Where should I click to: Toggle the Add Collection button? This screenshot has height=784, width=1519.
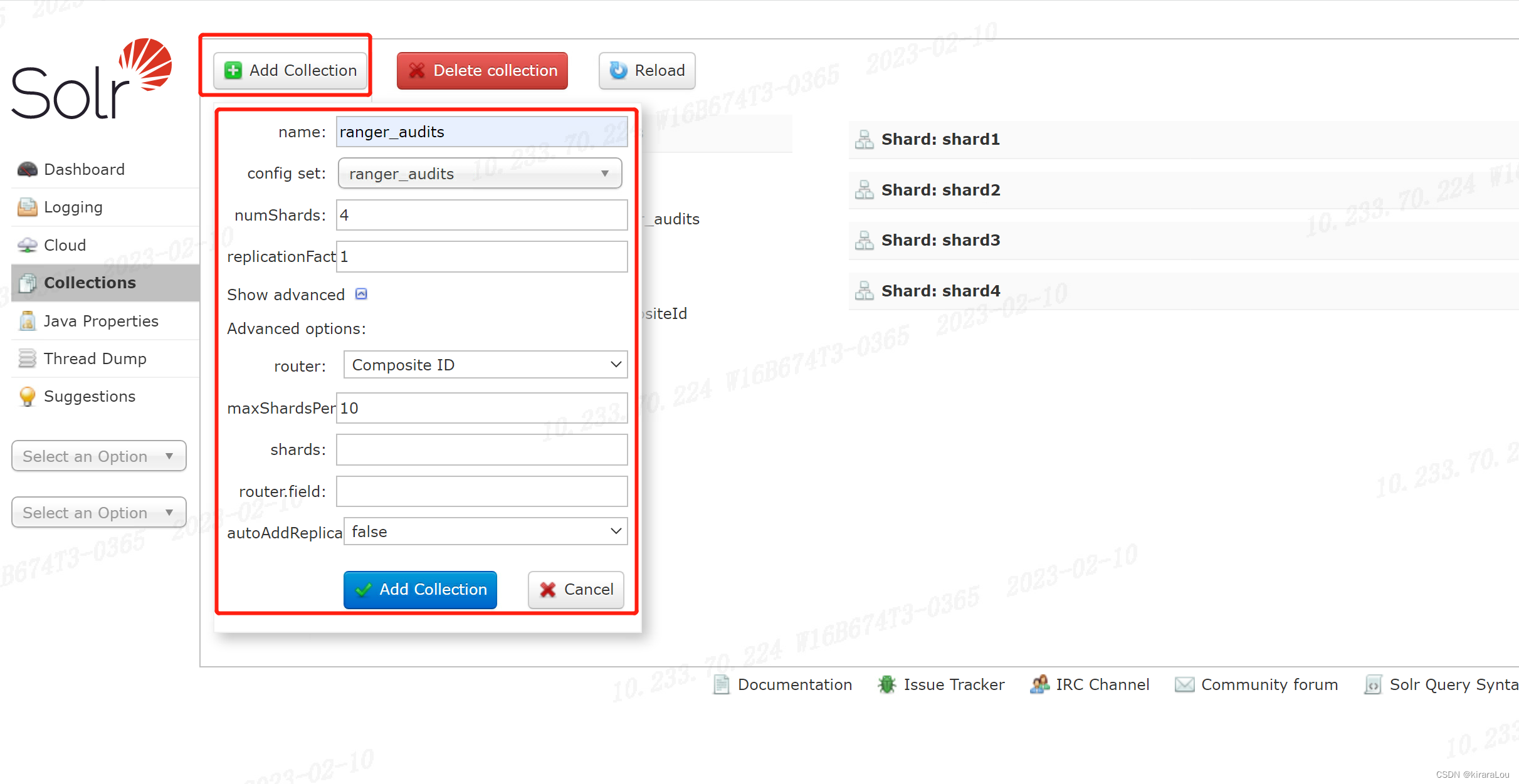click(289, 70)
